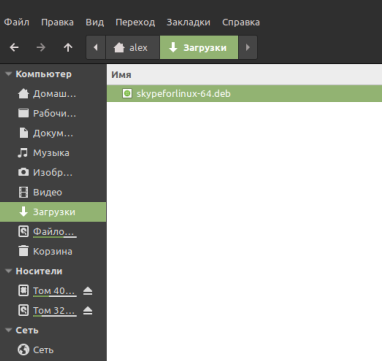Click the alex home path button
The width and height of the screenshot is (382, 361).
pos(133,47)
